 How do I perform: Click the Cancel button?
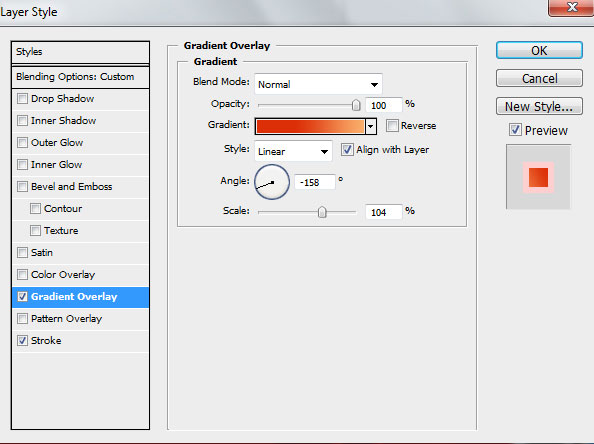[x=539, y=78]
